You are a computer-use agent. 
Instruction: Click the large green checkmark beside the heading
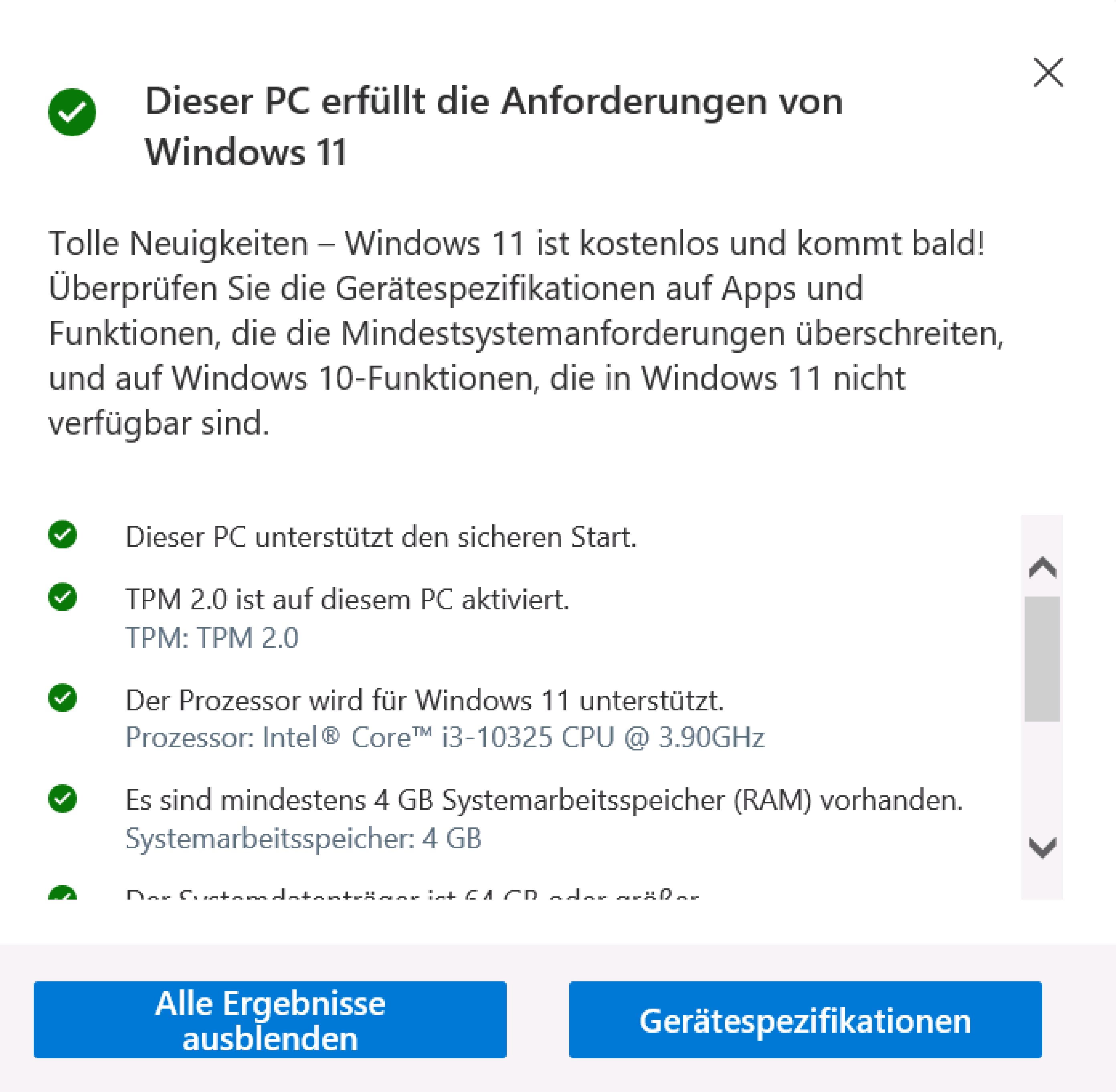pos(72,112)
